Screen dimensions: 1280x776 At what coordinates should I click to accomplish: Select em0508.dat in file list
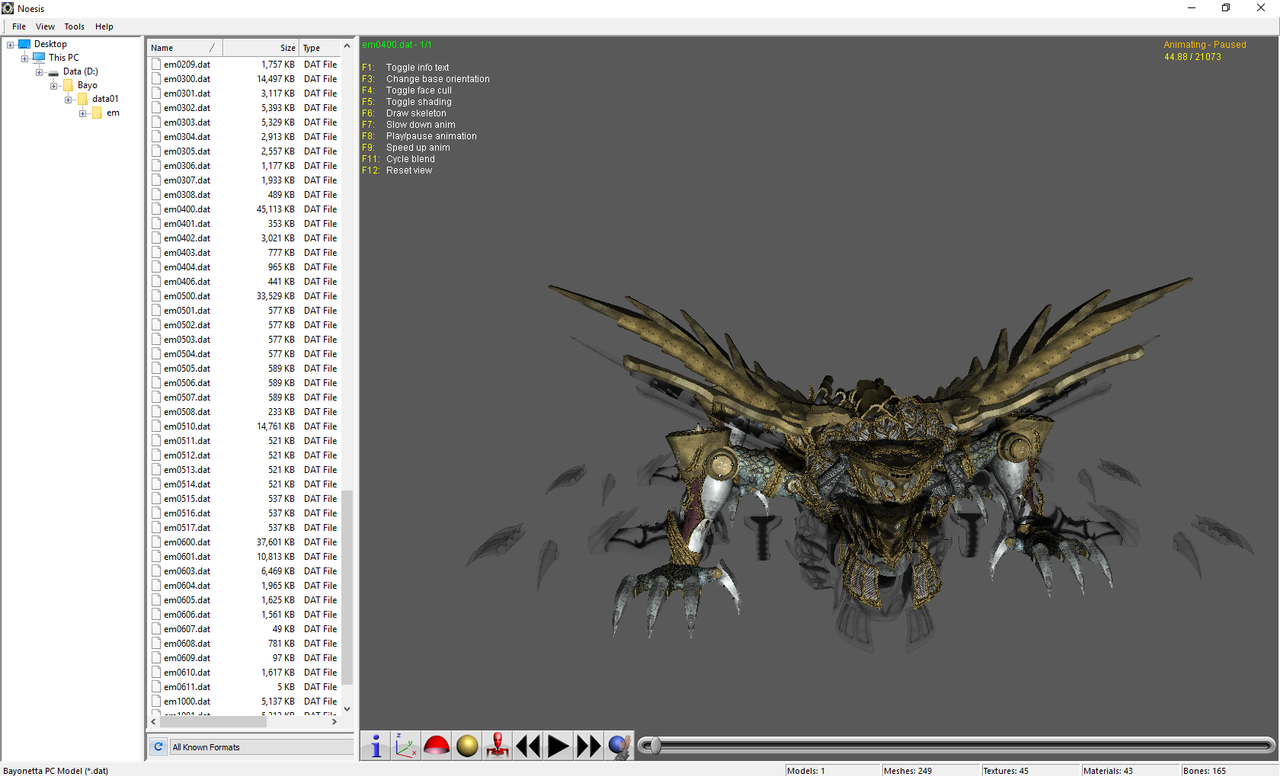[x=187, y=412]
